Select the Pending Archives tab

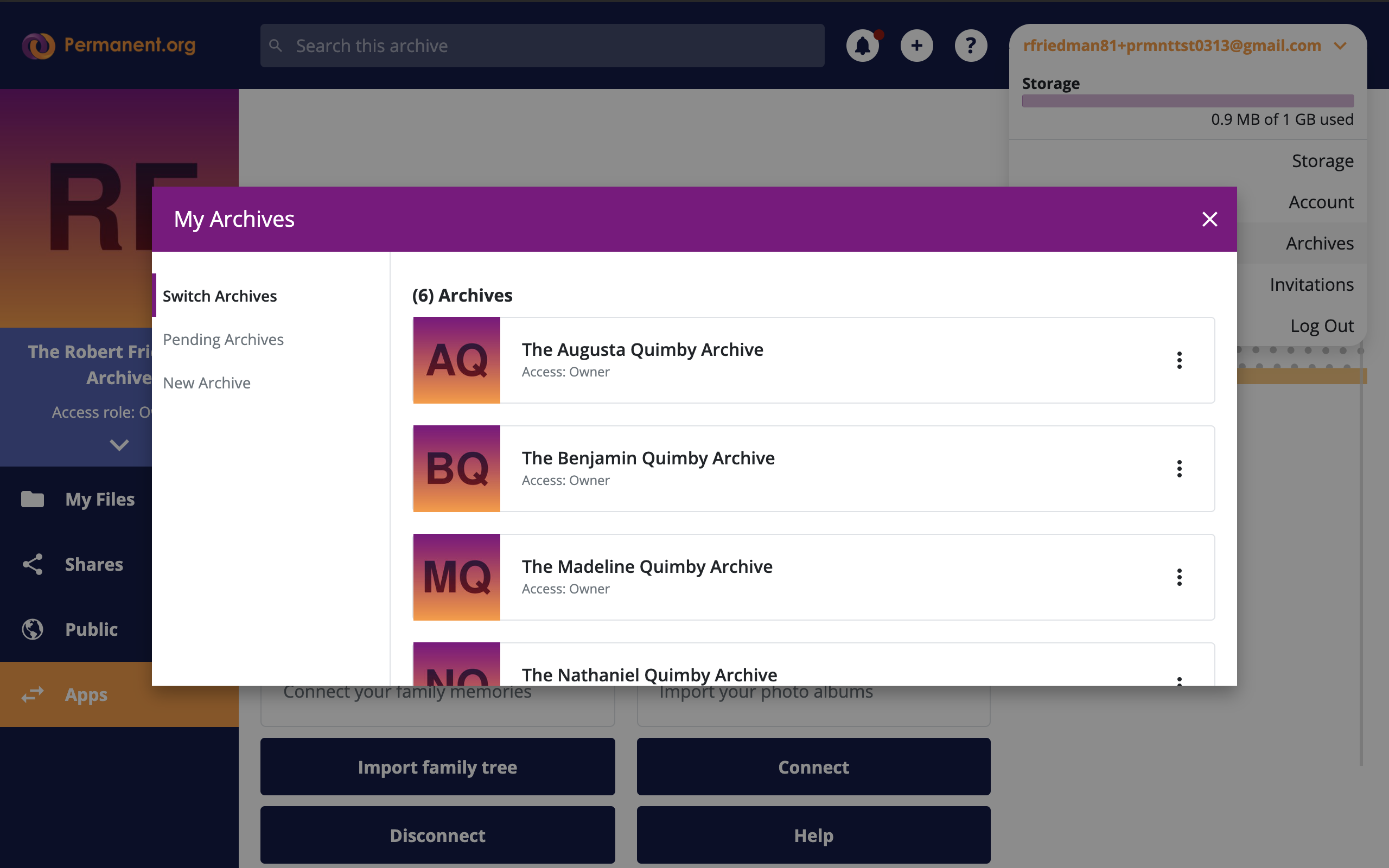pos(224,339)
